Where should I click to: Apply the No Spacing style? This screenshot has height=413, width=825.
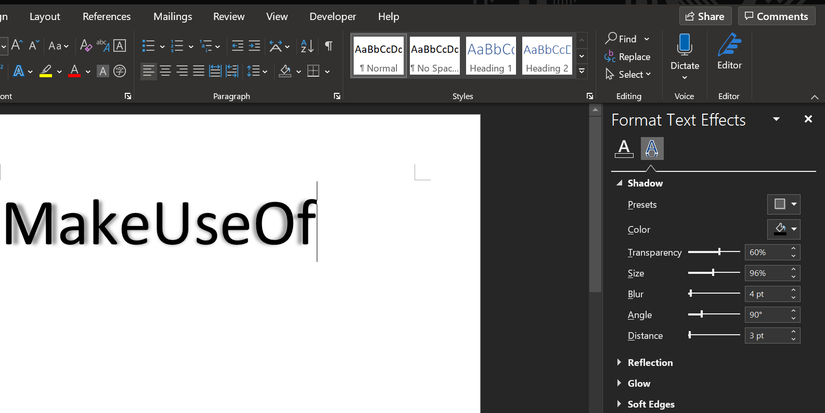(x=435, y=56)
